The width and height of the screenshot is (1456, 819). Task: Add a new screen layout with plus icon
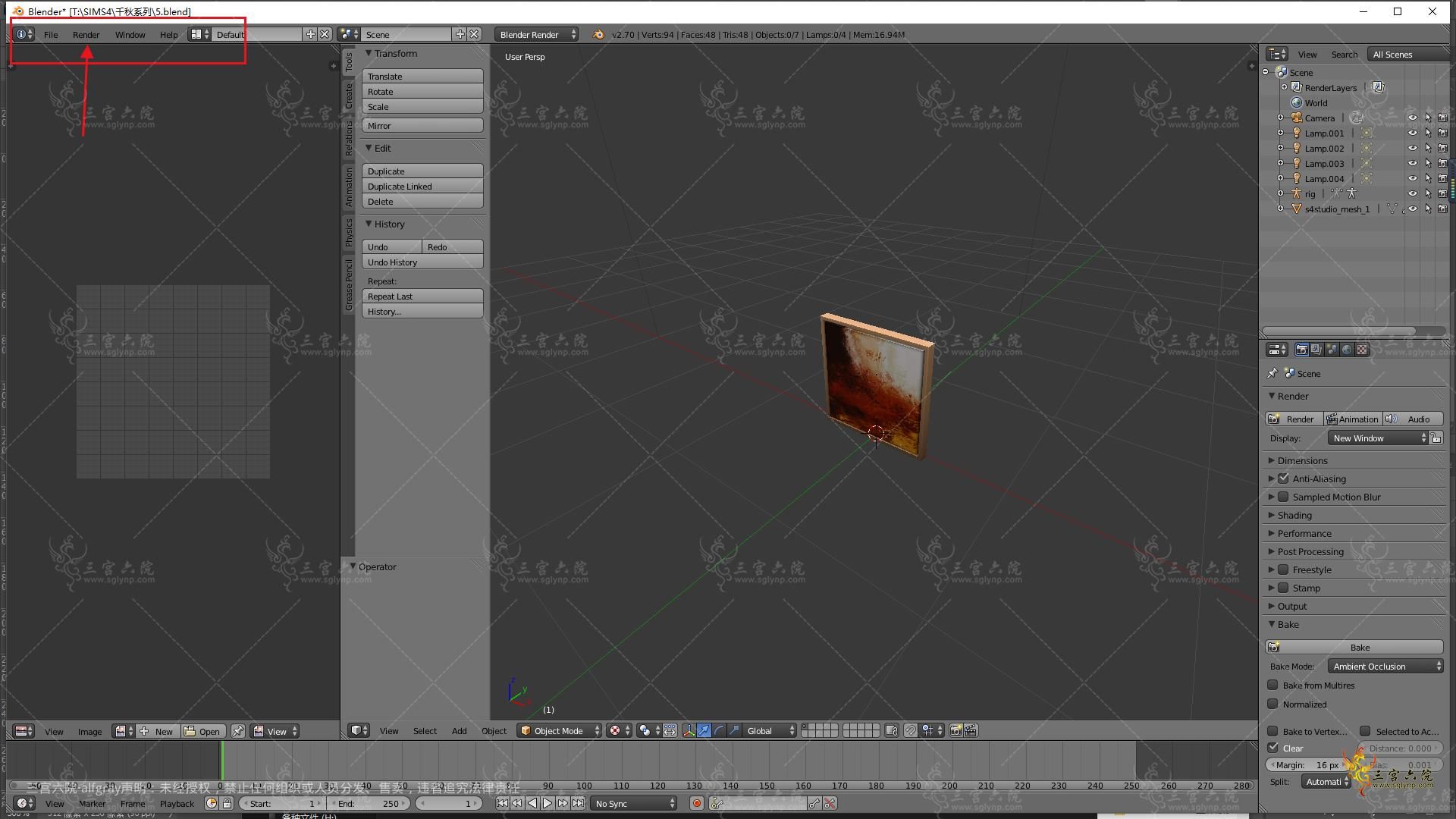point(311,35)
